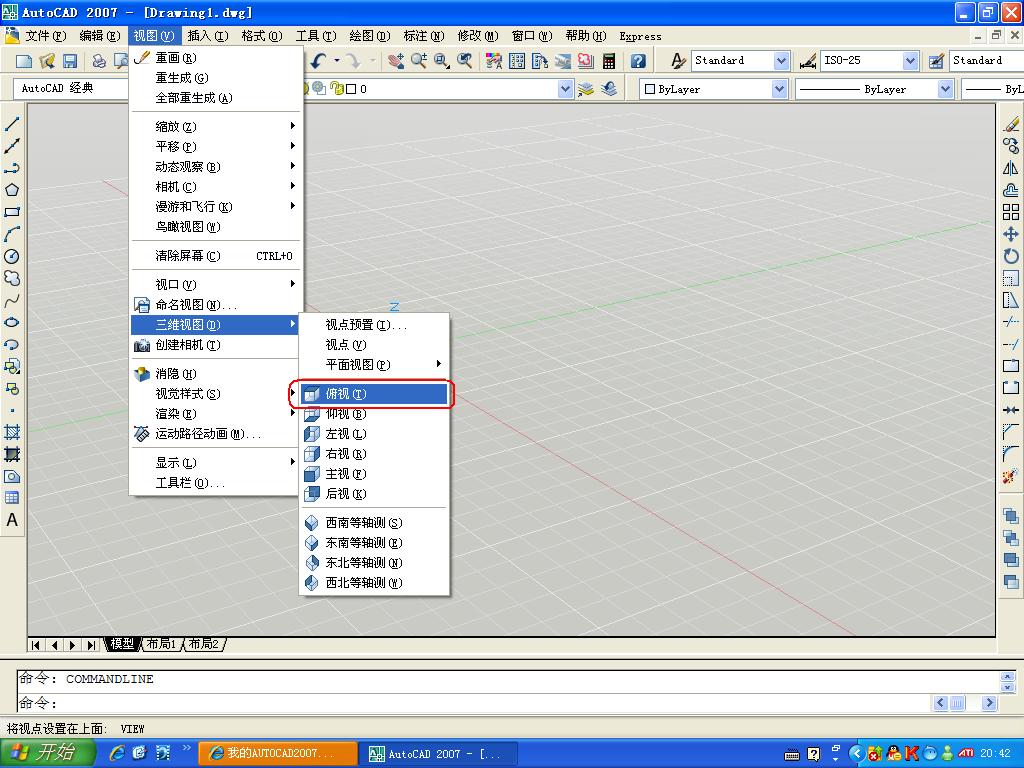Choose 右视(R) right view

tap(374, 454)
